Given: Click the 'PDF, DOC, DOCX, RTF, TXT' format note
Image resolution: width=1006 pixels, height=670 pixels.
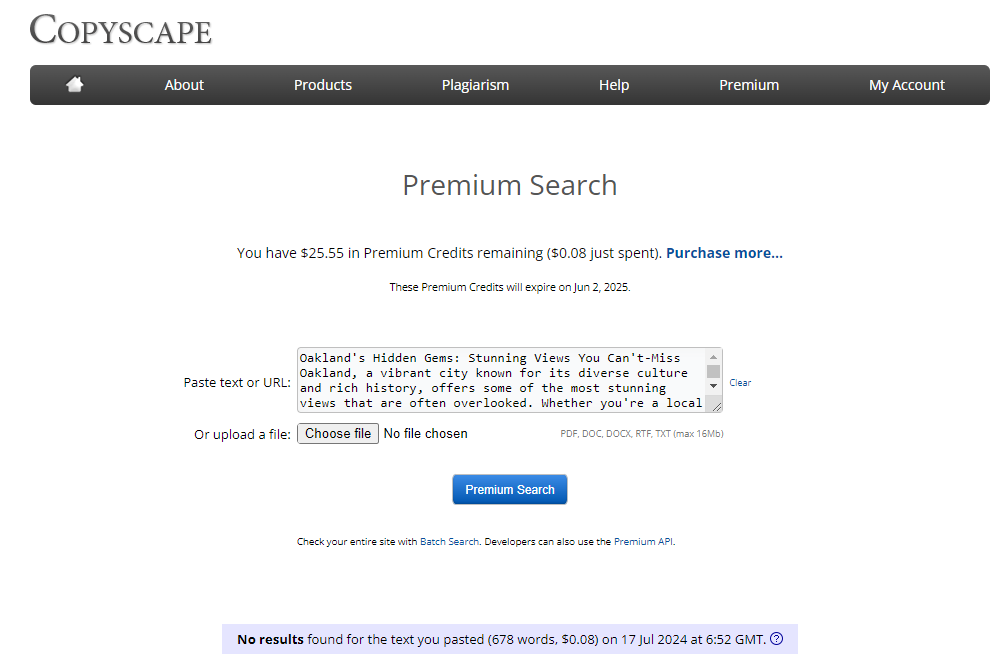Looking at the screenshot, I should pyautogui.click(x=642, y=434).
